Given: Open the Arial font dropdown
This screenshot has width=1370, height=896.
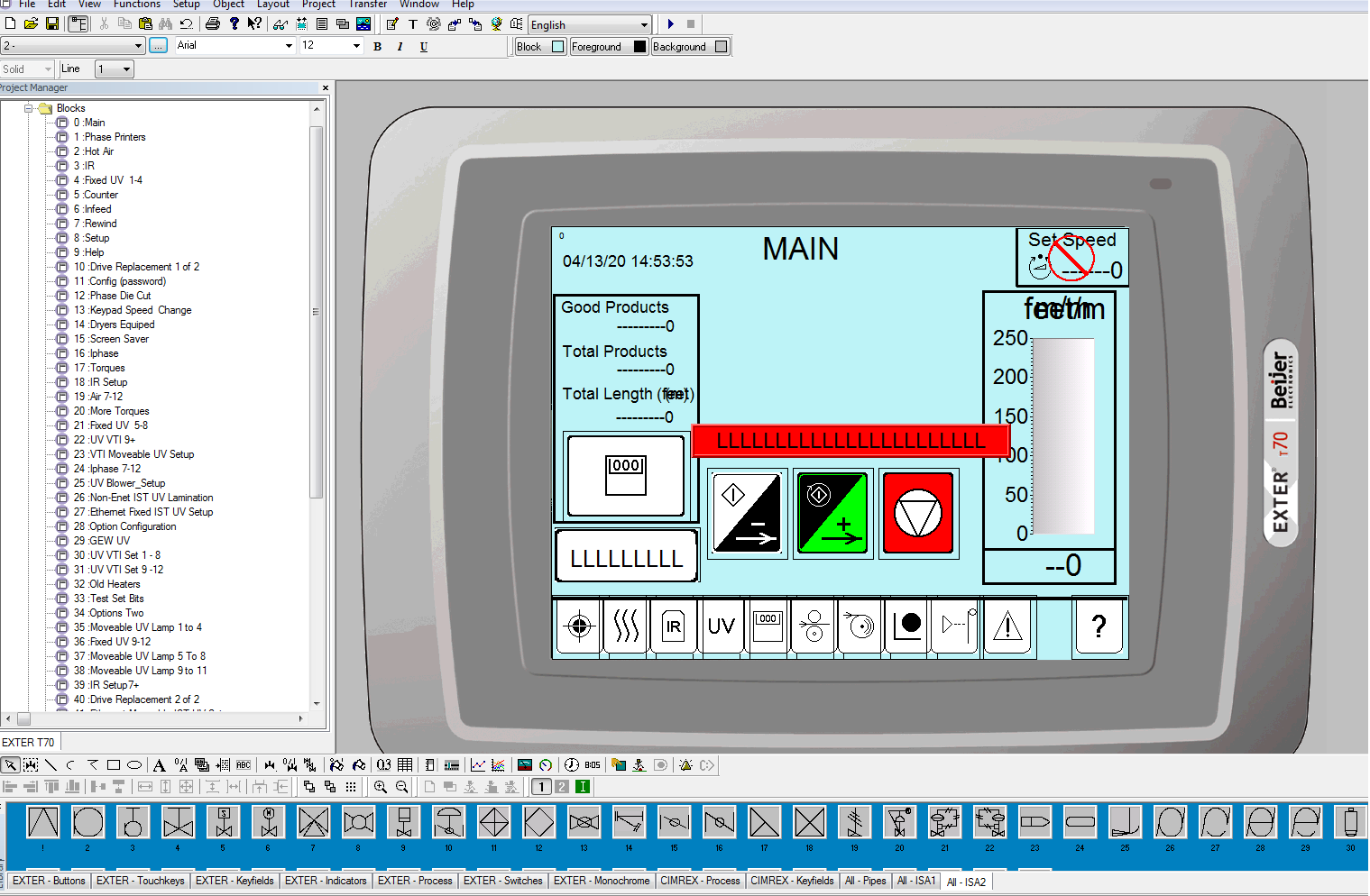Looking at the screenshot, I should [x=289, y=46].
